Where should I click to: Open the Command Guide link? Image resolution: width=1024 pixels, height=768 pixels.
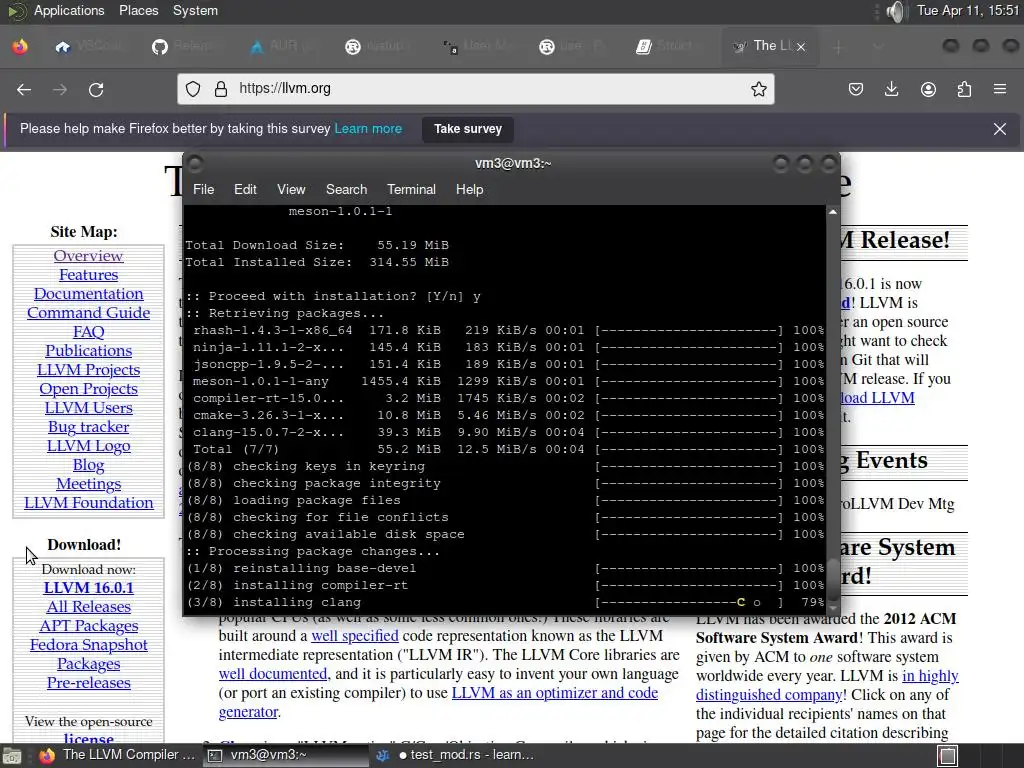click(88, 313)
